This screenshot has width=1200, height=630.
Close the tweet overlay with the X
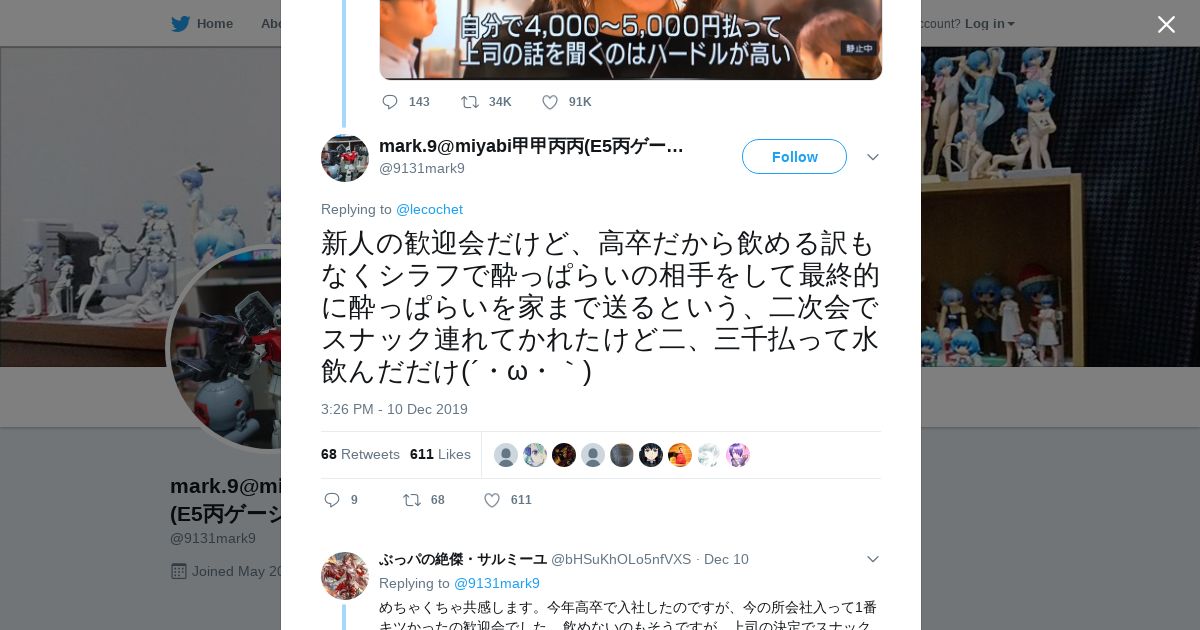coord(1166,24)
